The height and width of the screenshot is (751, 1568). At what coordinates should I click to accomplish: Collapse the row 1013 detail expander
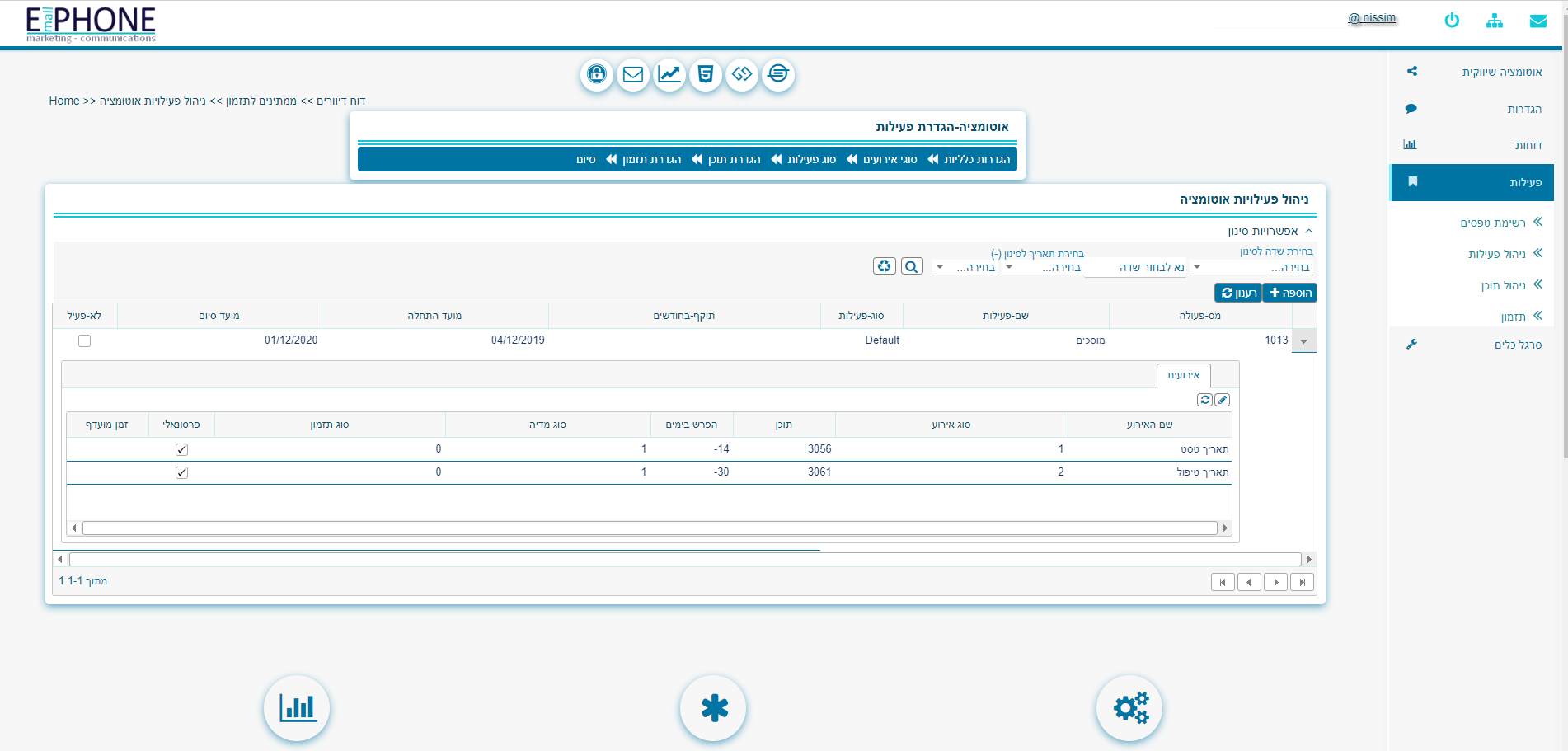1303,341
